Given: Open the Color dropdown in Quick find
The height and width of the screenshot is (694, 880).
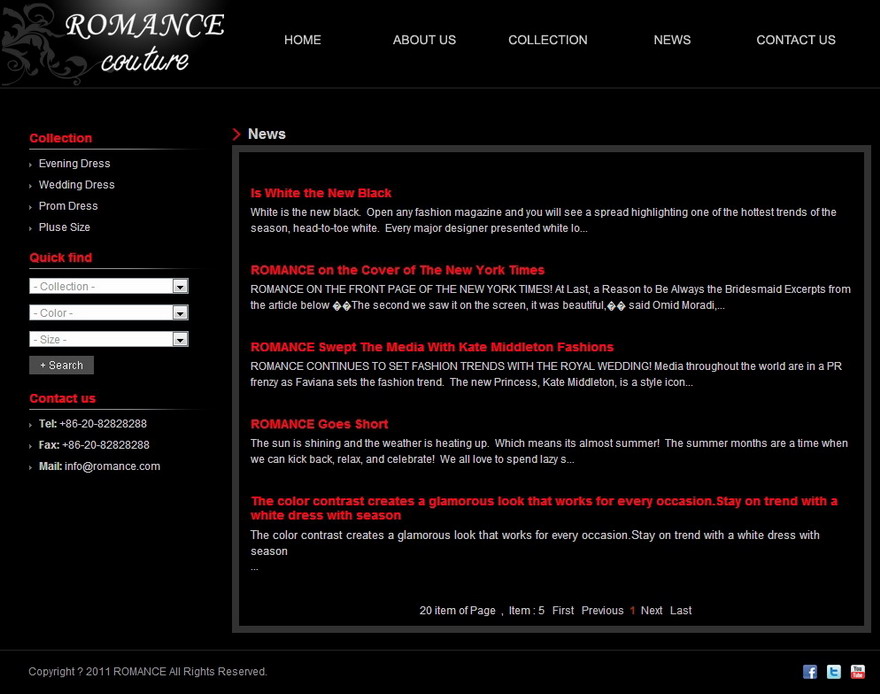Looking at the screenshot, I should click(109, 312).
